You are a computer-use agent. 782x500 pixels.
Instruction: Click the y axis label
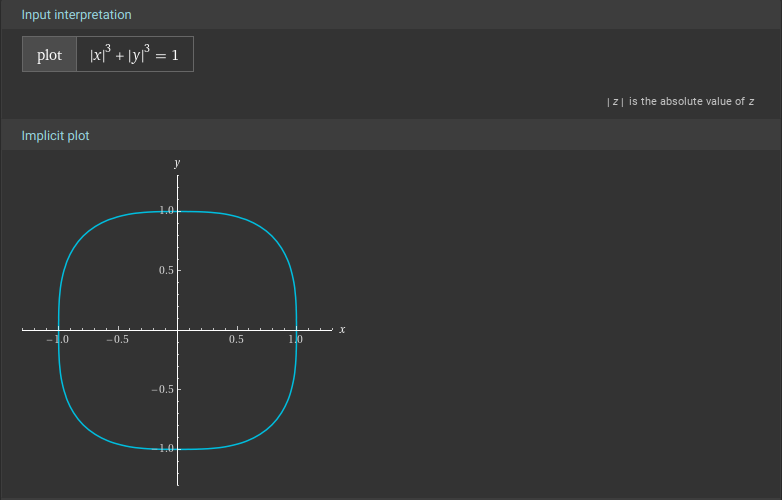tap(177, 162)
